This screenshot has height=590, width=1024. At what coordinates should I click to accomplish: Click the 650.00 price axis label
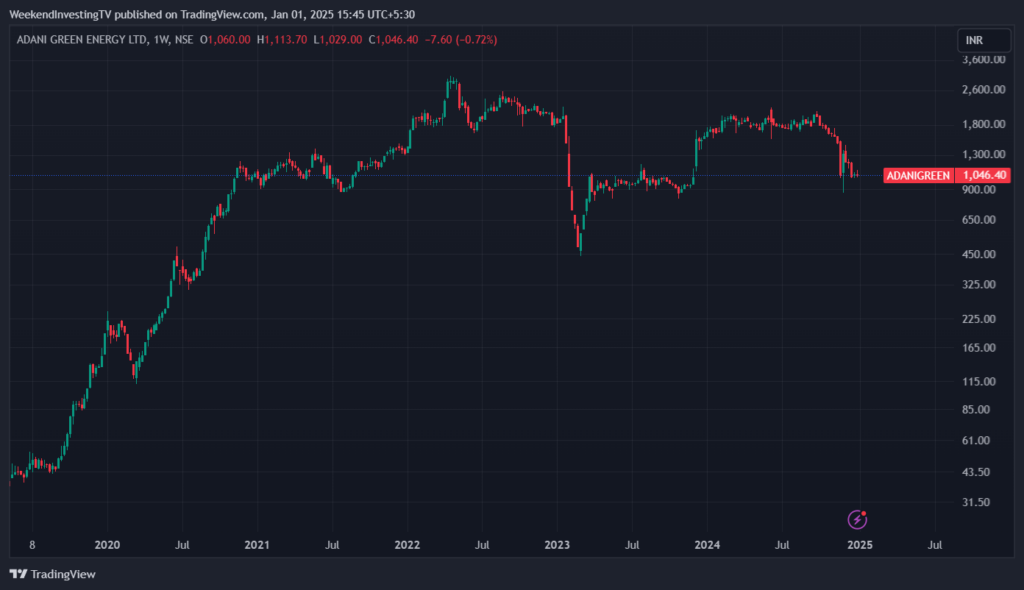(979, 220)
